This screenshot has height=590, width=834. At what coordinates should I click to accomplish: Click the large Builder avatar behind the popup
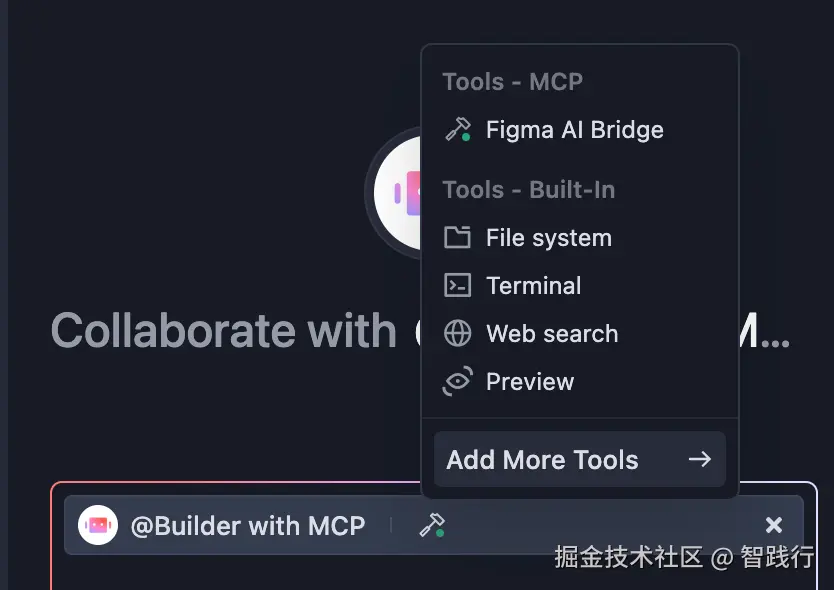point(398,193)
